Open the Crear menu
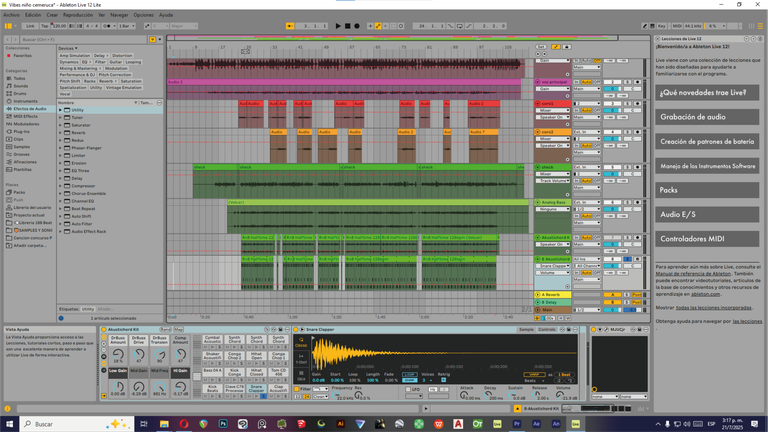768x432 pixels. coord(52,15)
